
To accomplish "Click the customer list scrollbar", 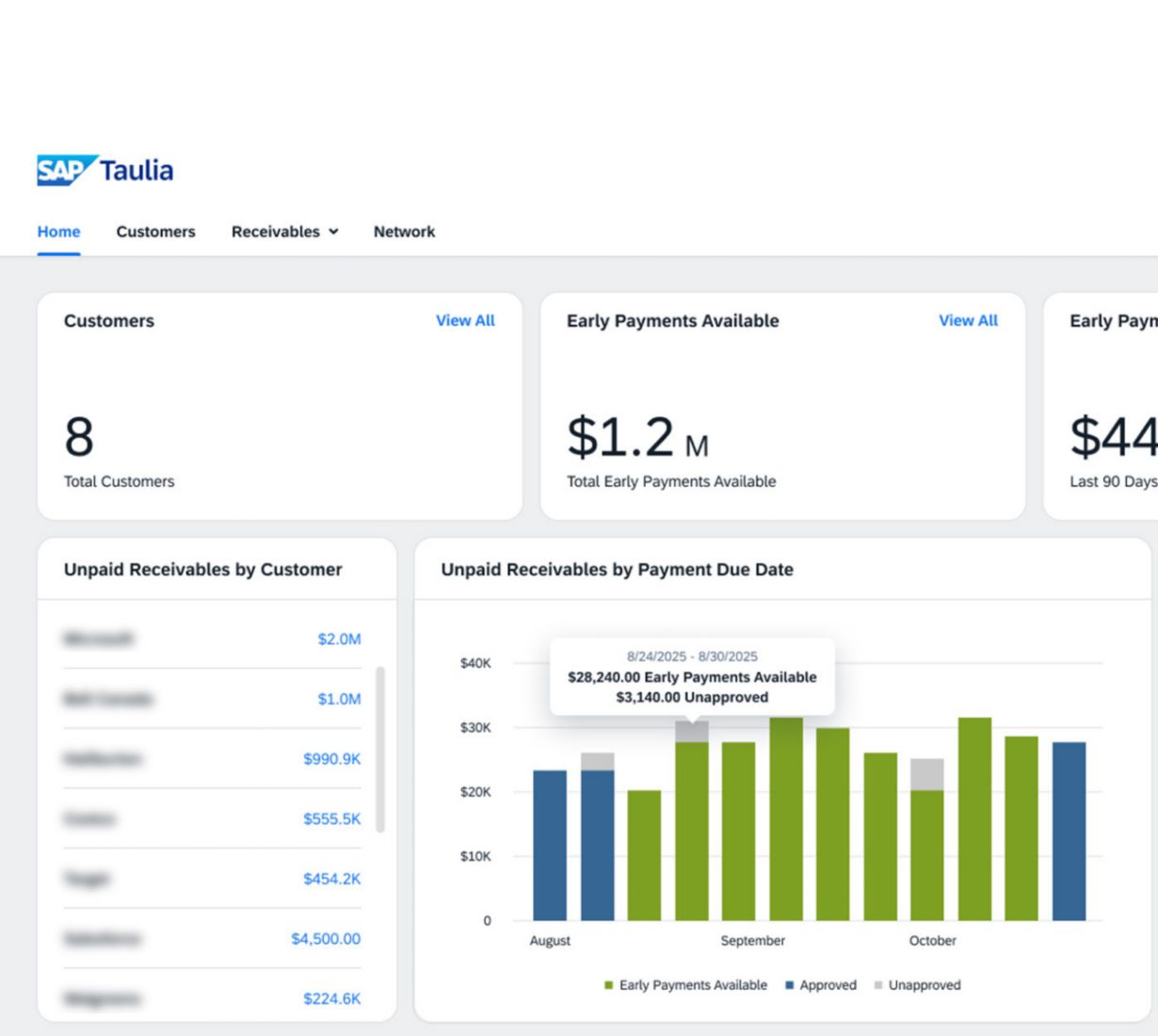I will (x=380, y=750).
